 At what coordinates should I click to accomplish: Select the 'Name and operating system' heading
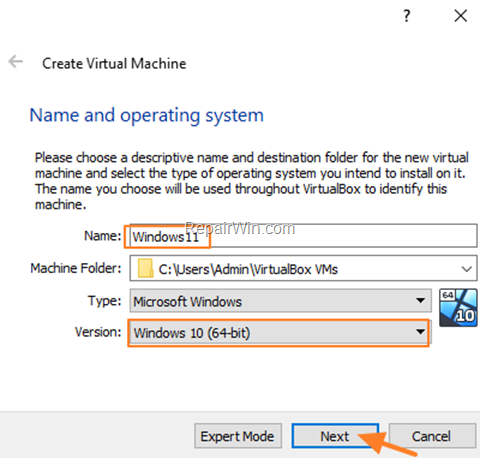tap(147, 115)
